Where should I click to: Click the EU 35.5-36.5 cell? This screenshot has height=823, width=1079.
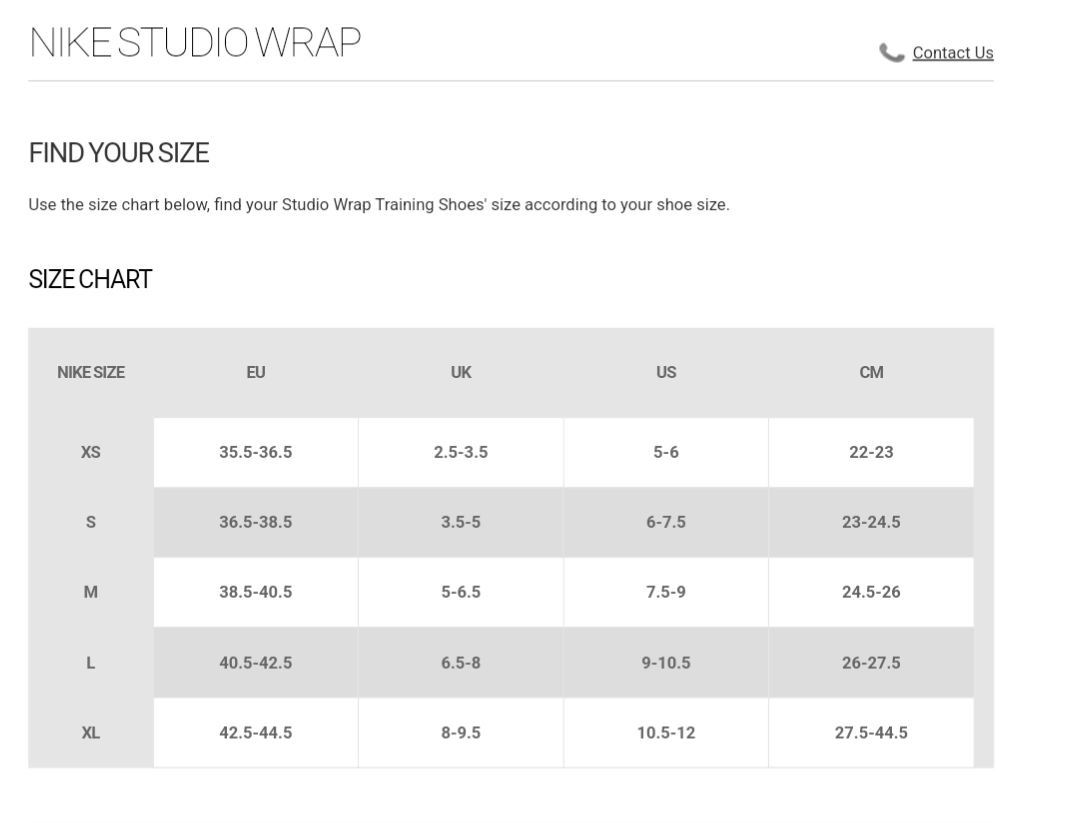coord(256,452)
